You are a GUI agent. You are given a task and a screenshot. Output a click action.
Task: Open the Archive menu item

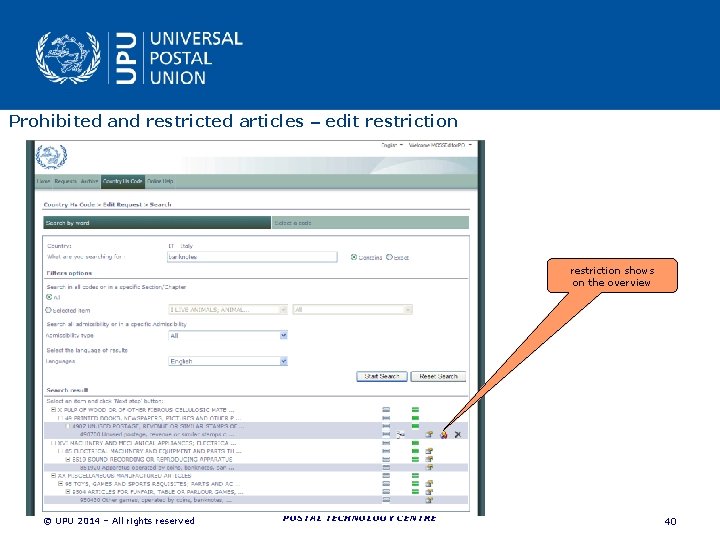click(x=90, y=181)
